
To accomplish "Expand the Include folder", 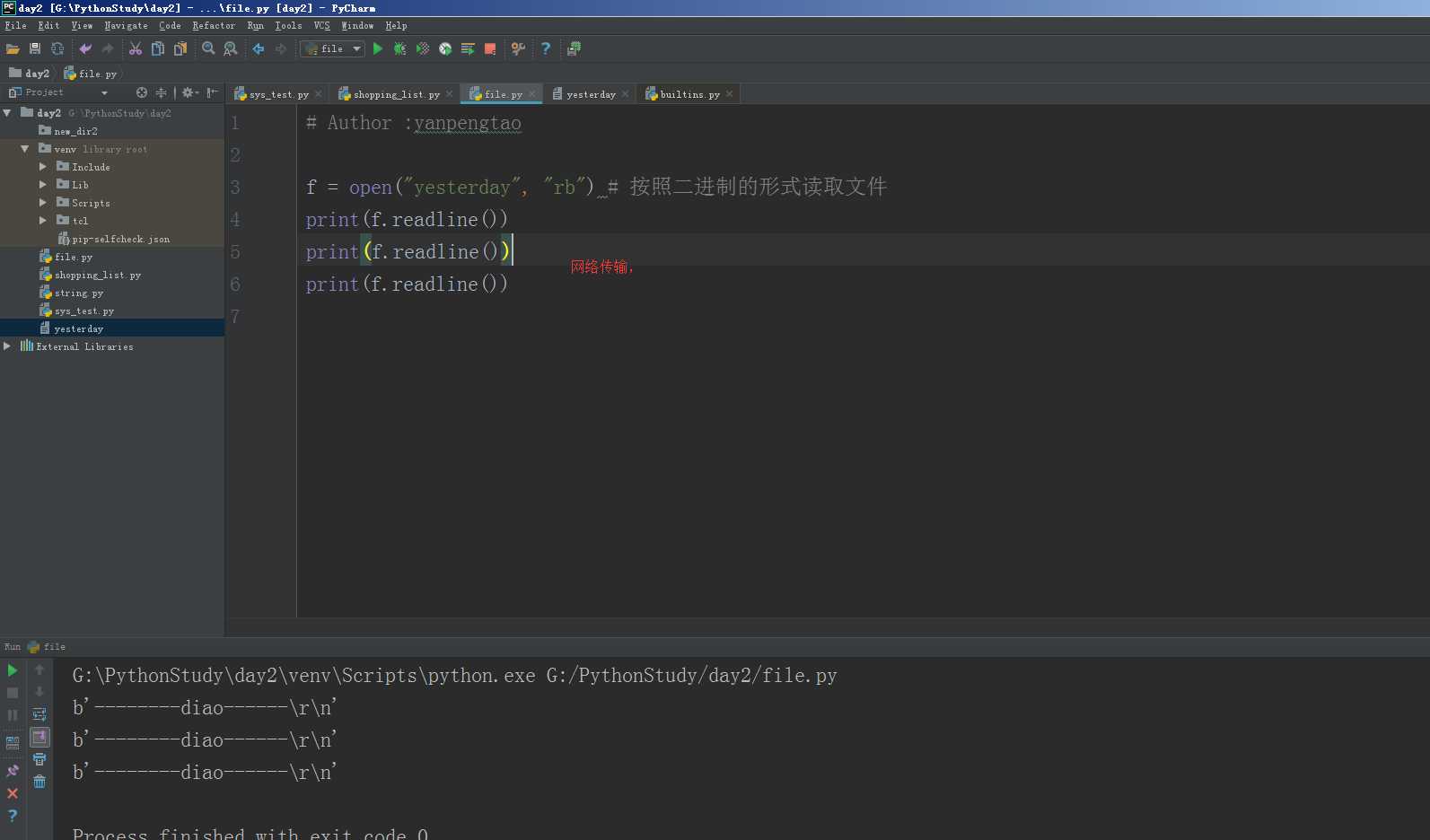I will [x=42, y=167].
